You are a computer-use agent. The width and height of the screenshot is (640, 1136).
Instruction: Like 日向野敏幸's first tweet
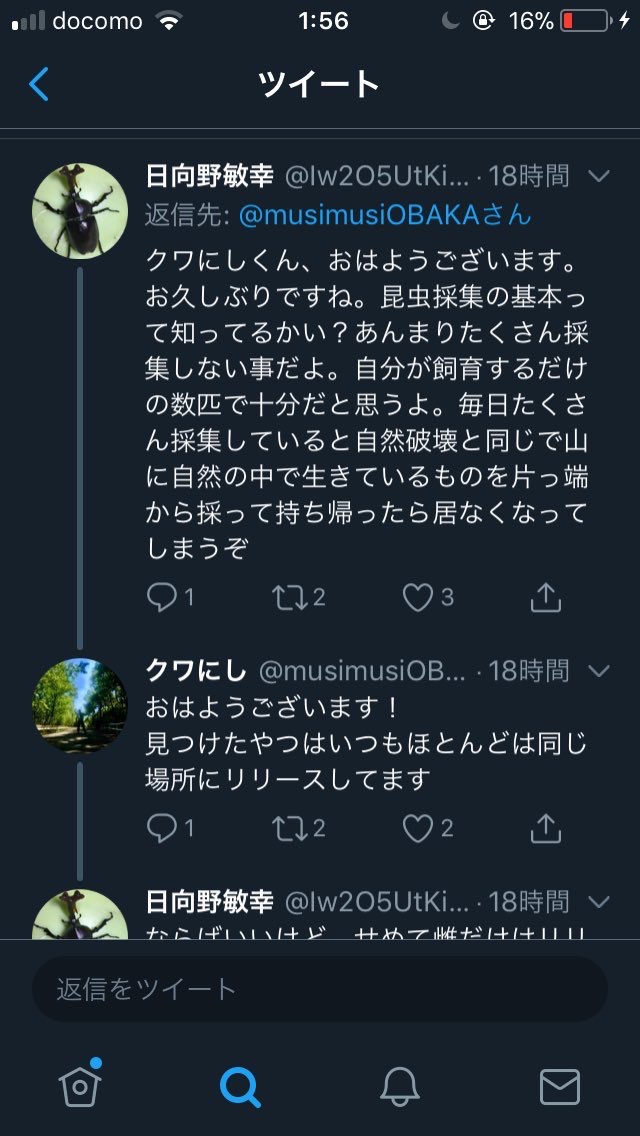click(x=417, y=597)
